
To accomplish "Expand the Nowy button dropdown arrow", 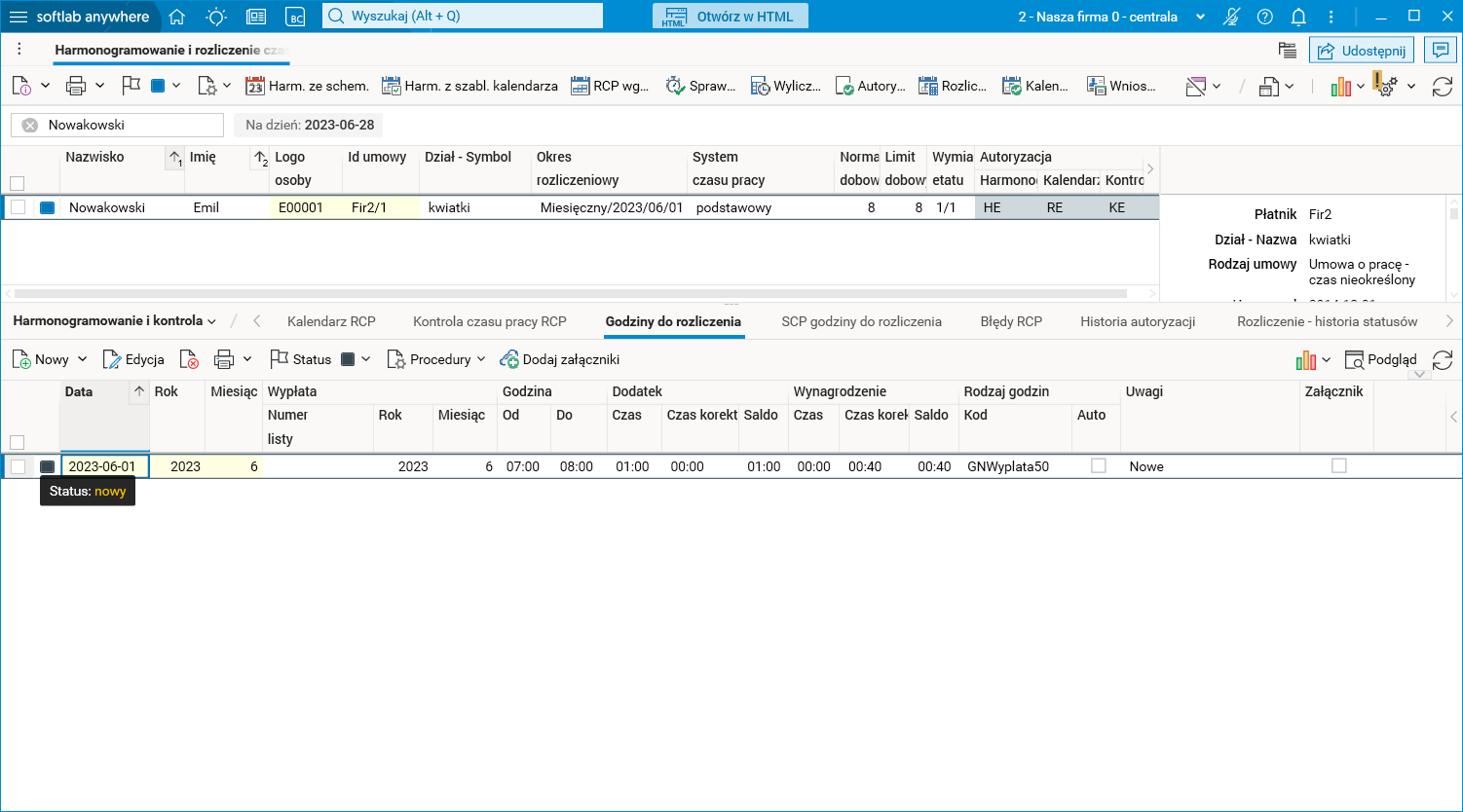I will pos(83,359).
